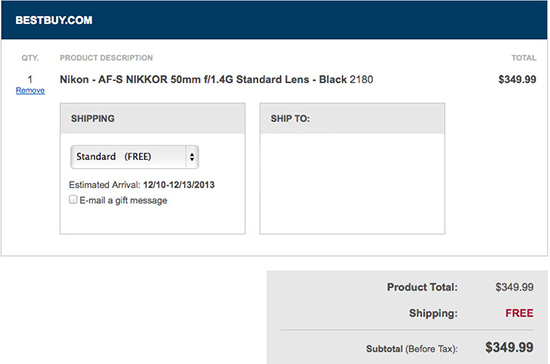This screenshot has height=364, width=550.
Task: Open the Standard (FREE) shipping dropdown
Action: point(135,157)
